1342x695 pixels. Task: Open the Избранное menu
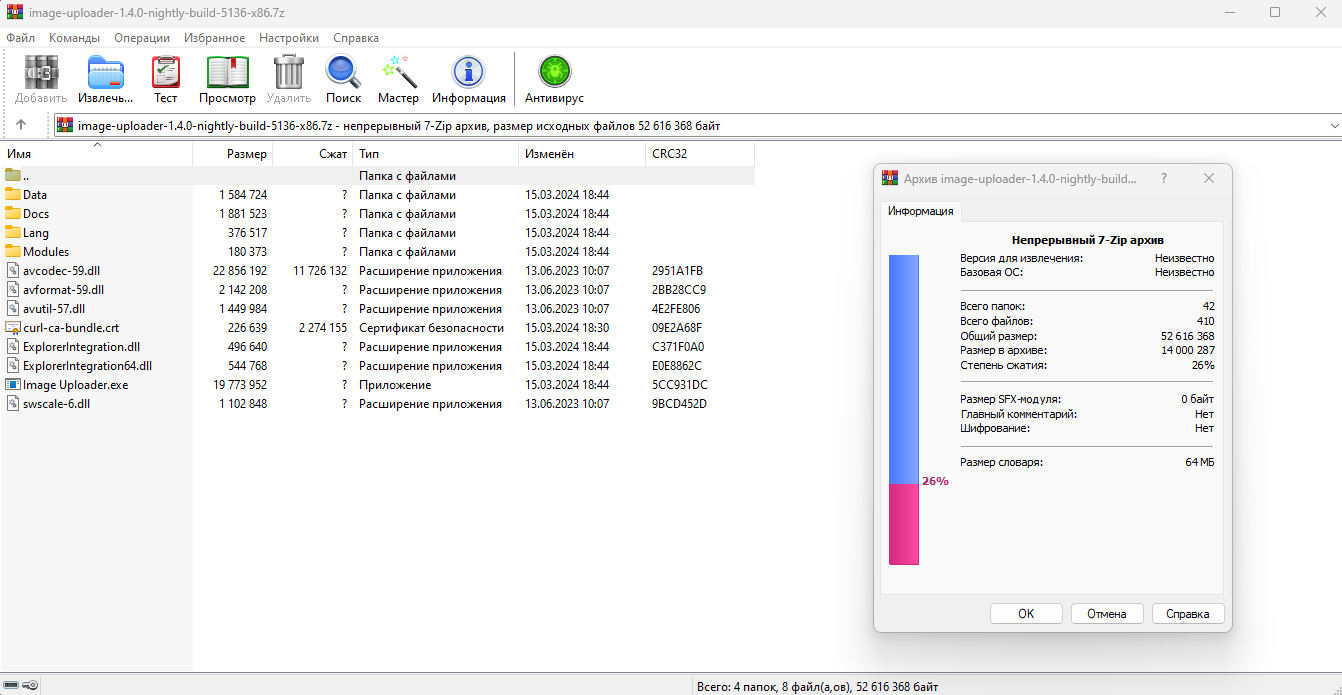(x=214, y=38)
